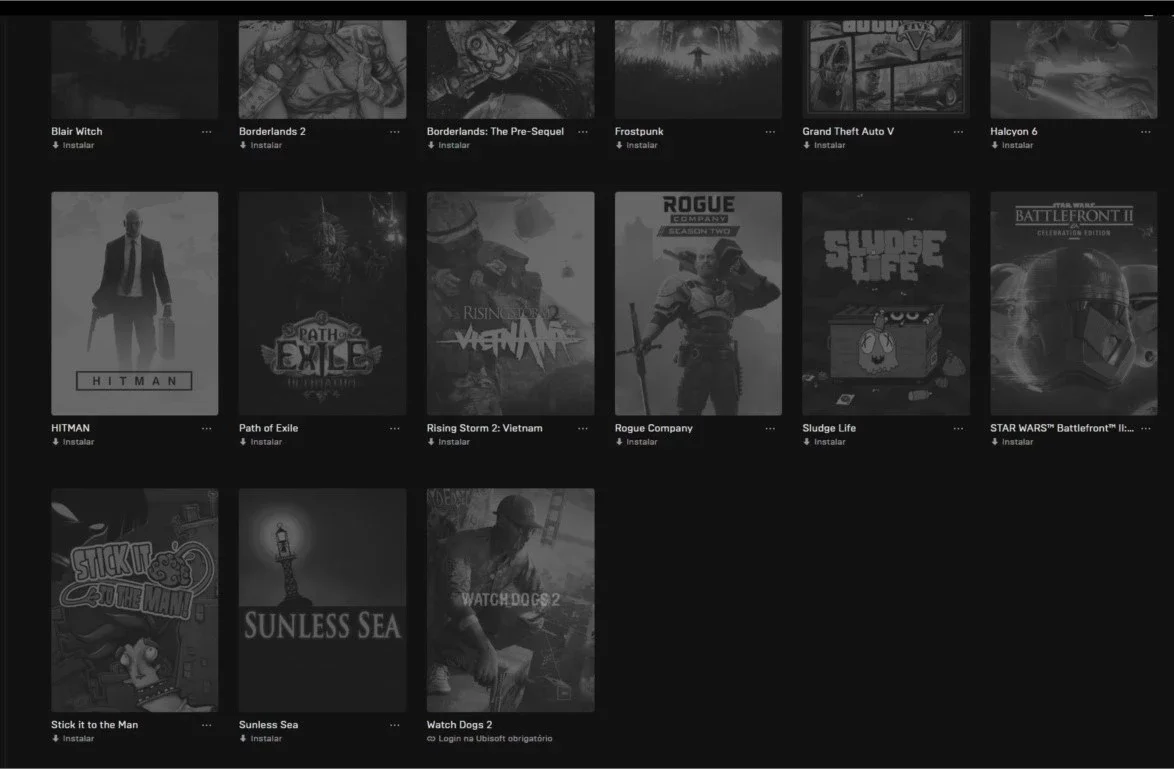Open the Halcyon 6 cover art

[x=1074, y=69]
